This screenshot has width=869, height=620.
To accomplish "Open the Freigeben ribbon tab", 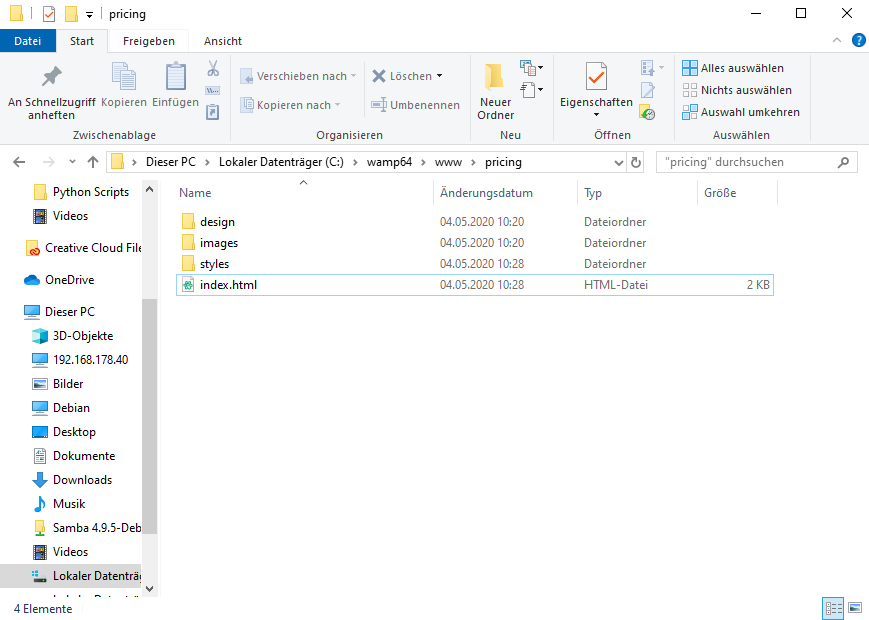I will click(148, 41).
